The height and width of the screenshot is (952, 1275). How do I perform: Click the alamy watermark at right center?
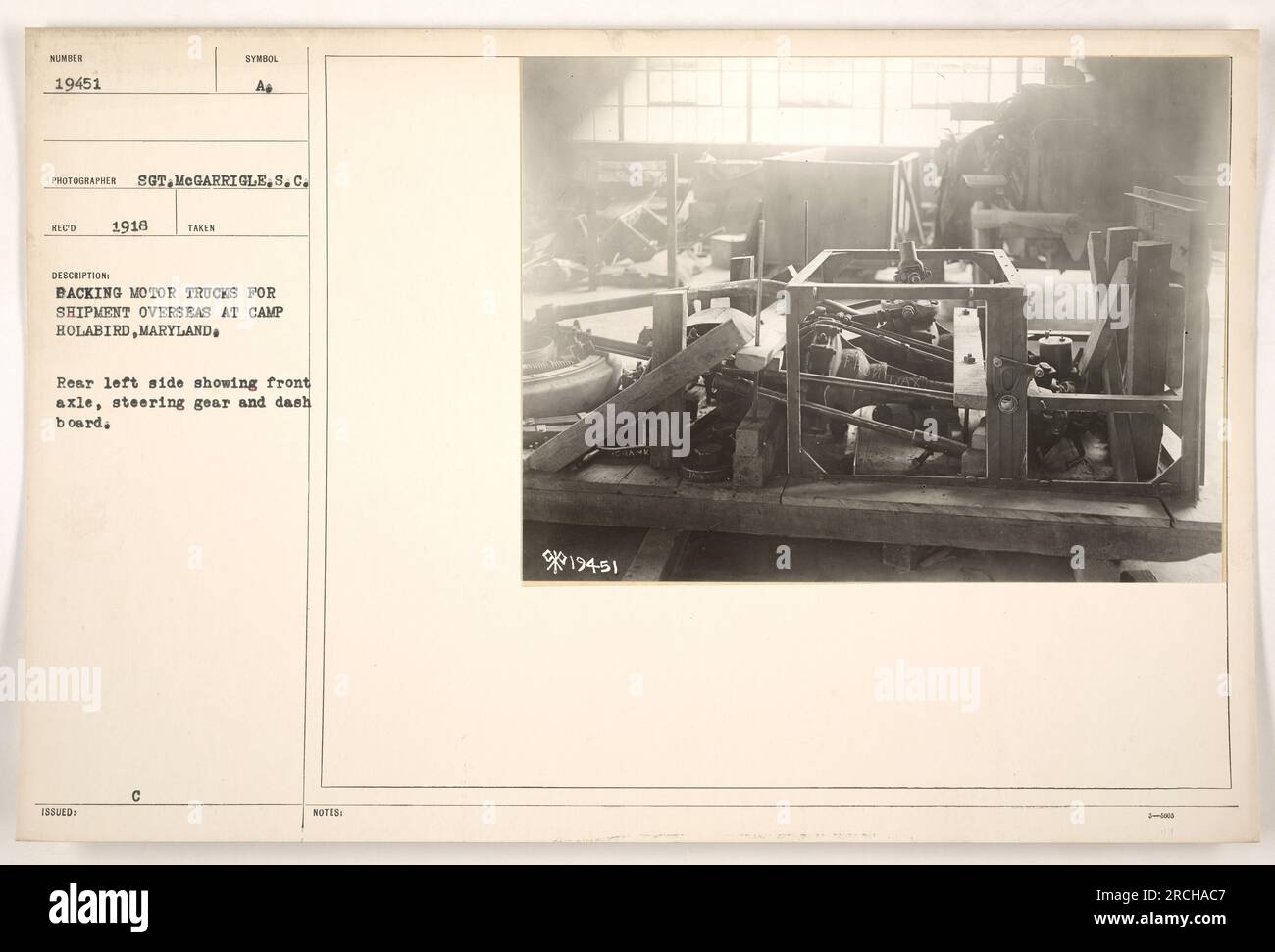(918, 682)
